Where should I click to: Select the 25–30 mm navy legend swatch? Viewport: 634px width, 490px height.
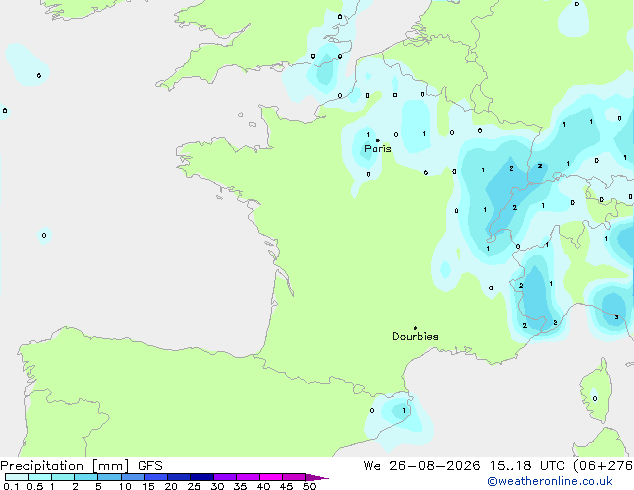[202, 477]
